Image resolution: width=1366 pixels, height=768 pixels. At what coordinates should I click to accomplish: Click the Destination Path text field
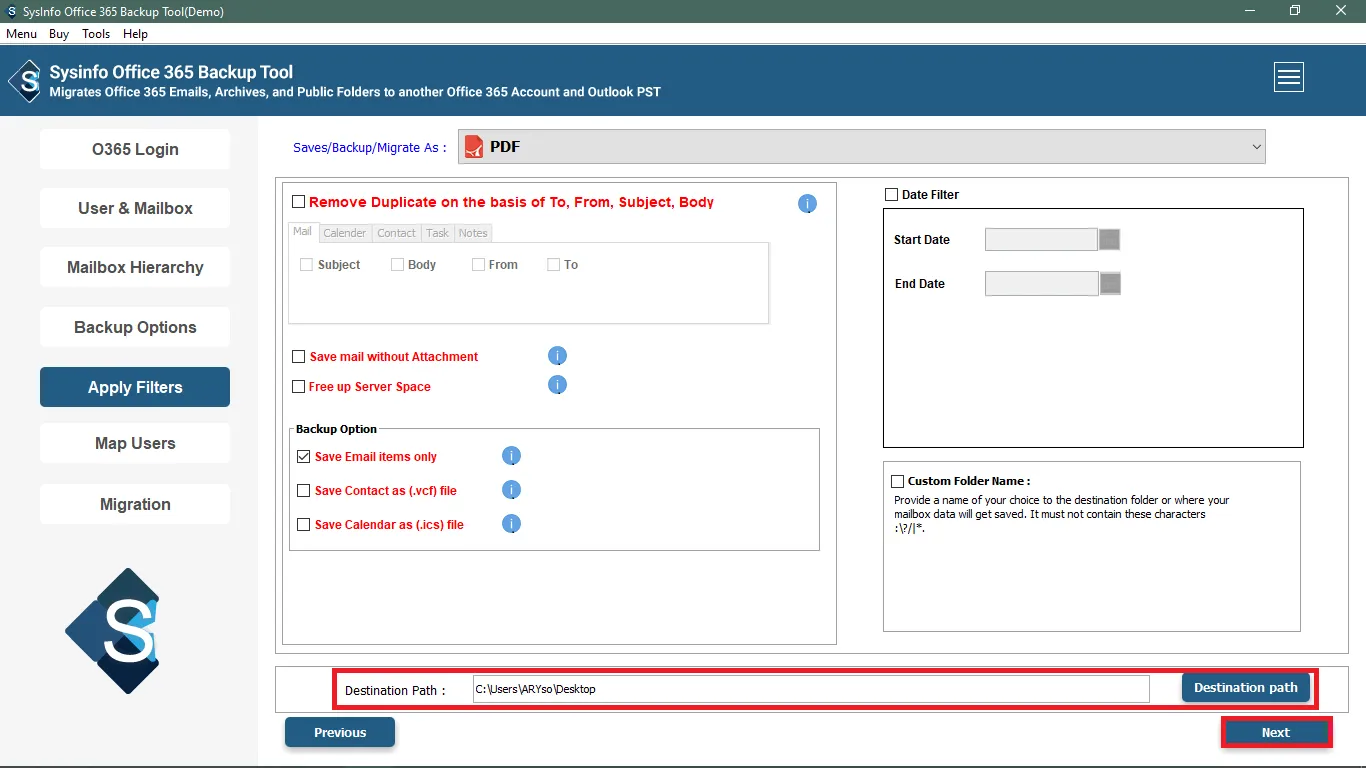click(x=810, y=689)
